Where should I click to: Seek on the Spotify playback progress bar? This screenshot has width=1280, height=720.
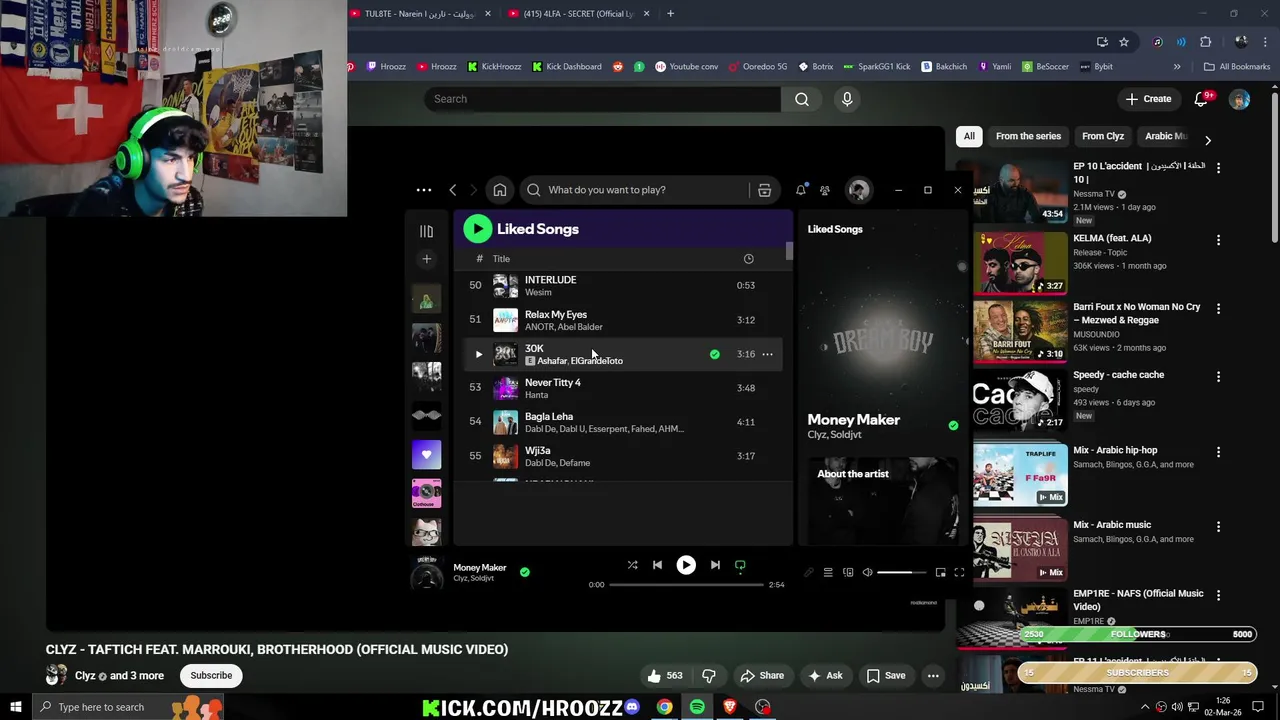686,584
